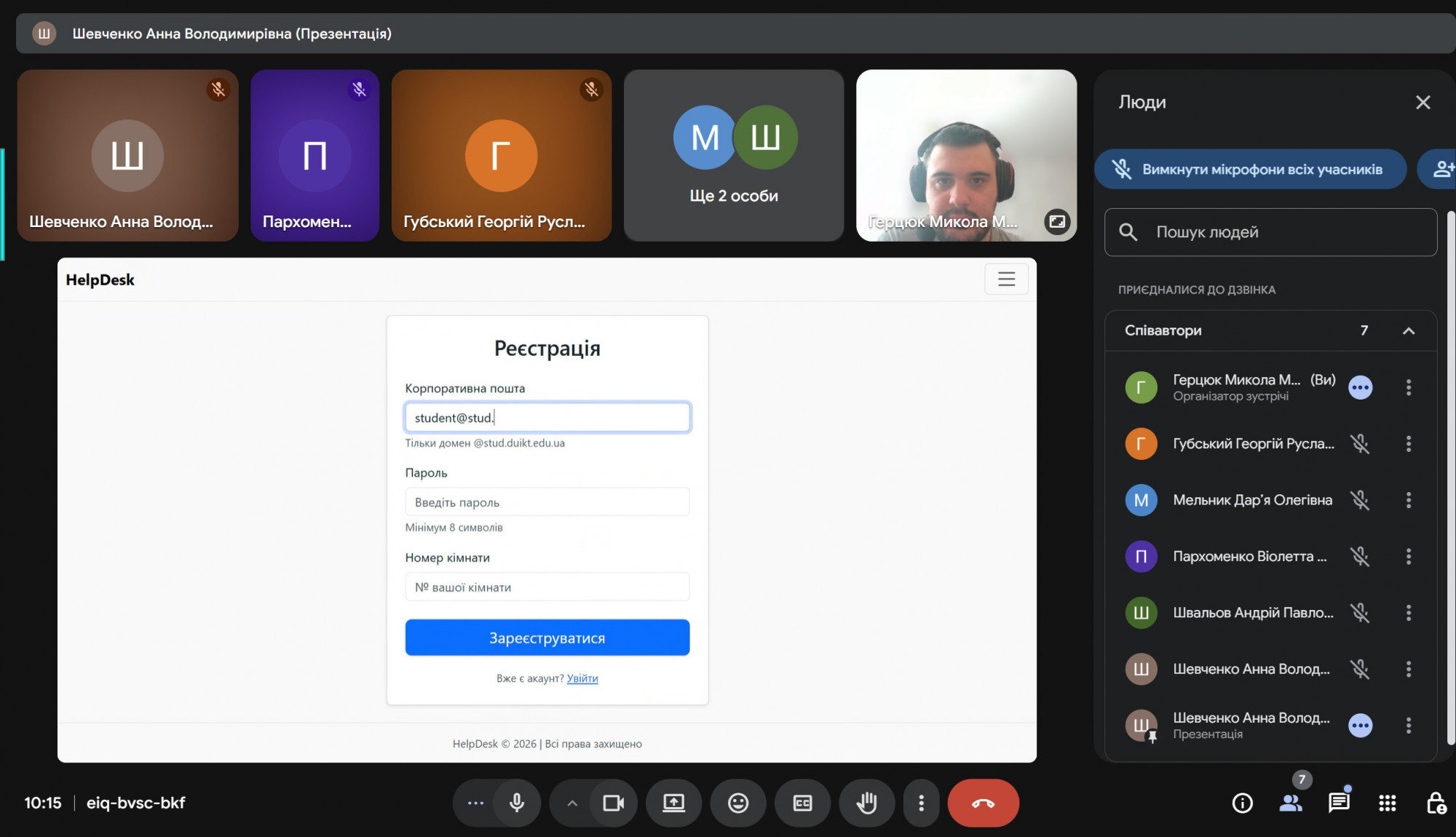Toggle the microphone in bottom bar

[x=517, y=803]
